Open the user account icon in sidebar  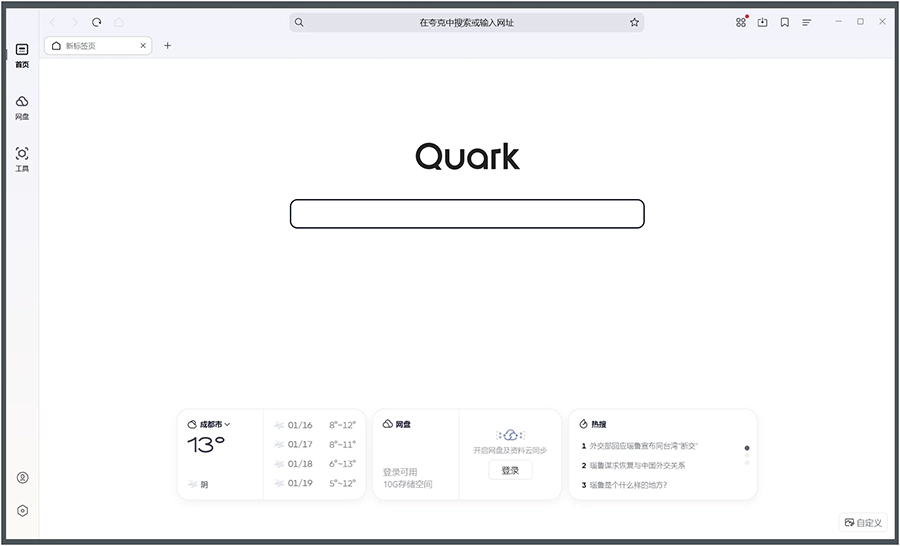coord(22,478)
